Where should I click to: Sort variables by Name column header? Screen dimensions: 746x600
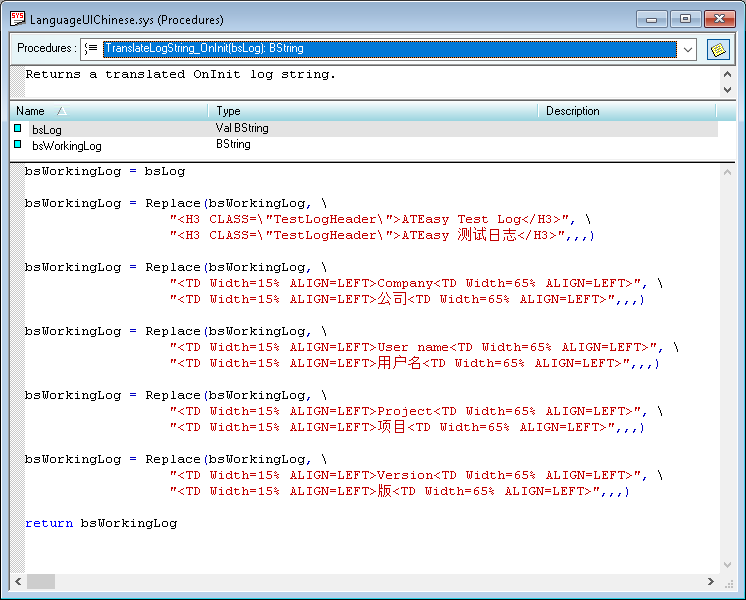click(x=109, y=111)
